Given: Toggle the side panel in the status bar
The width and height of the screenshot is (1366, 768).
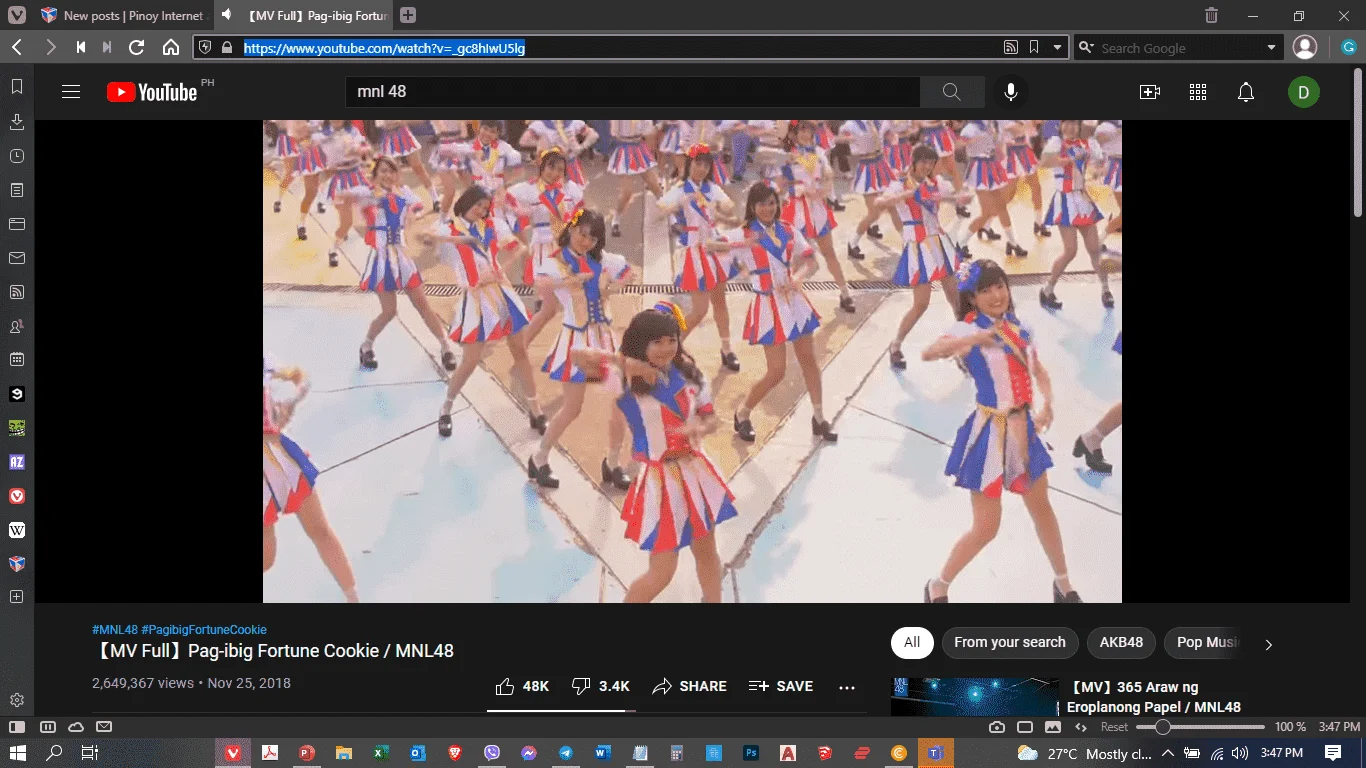Looking at the screenshot, I should pyautogui.click(x=17, y=727).
